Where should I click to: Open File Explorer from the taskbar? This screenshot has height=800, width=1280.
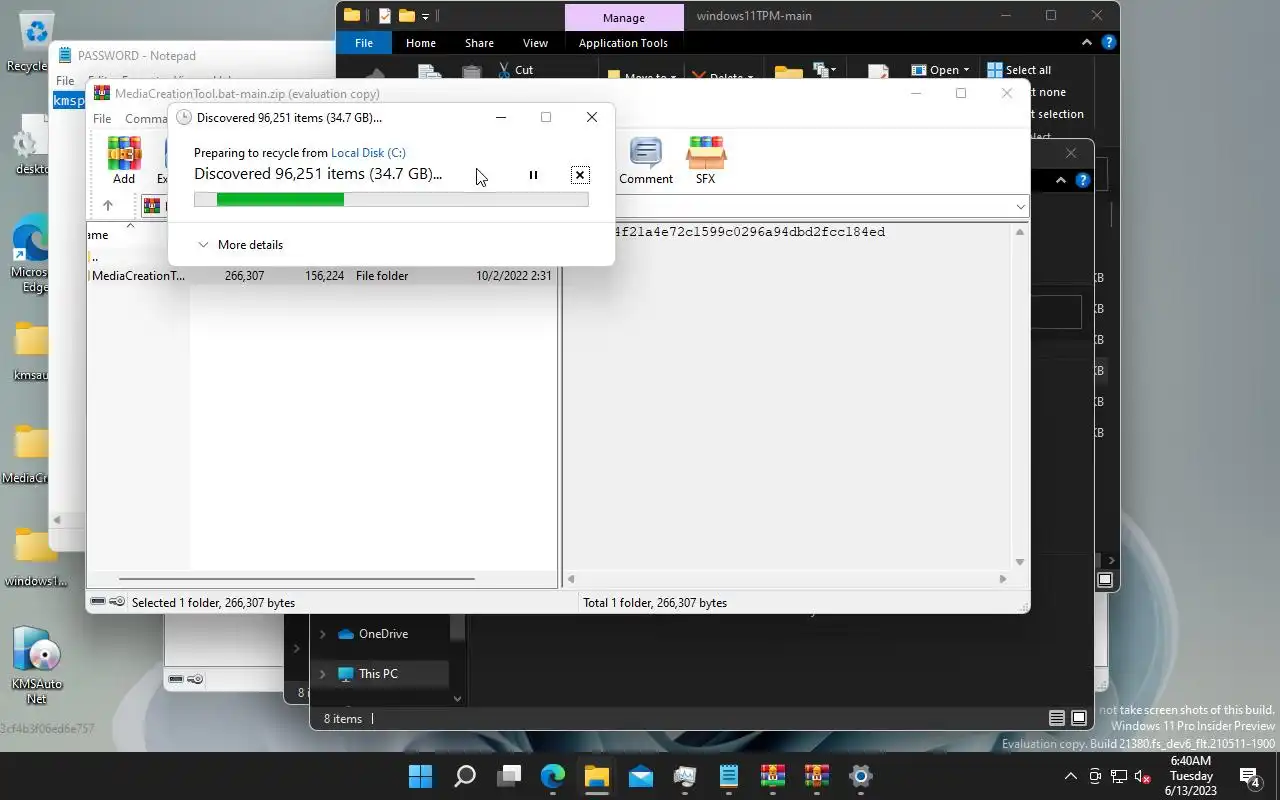pyautogui.click(x=597, y=776)
